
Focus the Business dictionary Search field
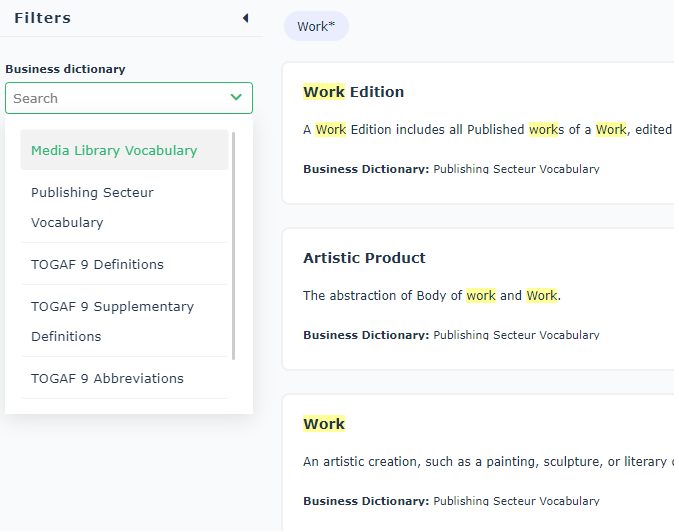coord(115,98)
